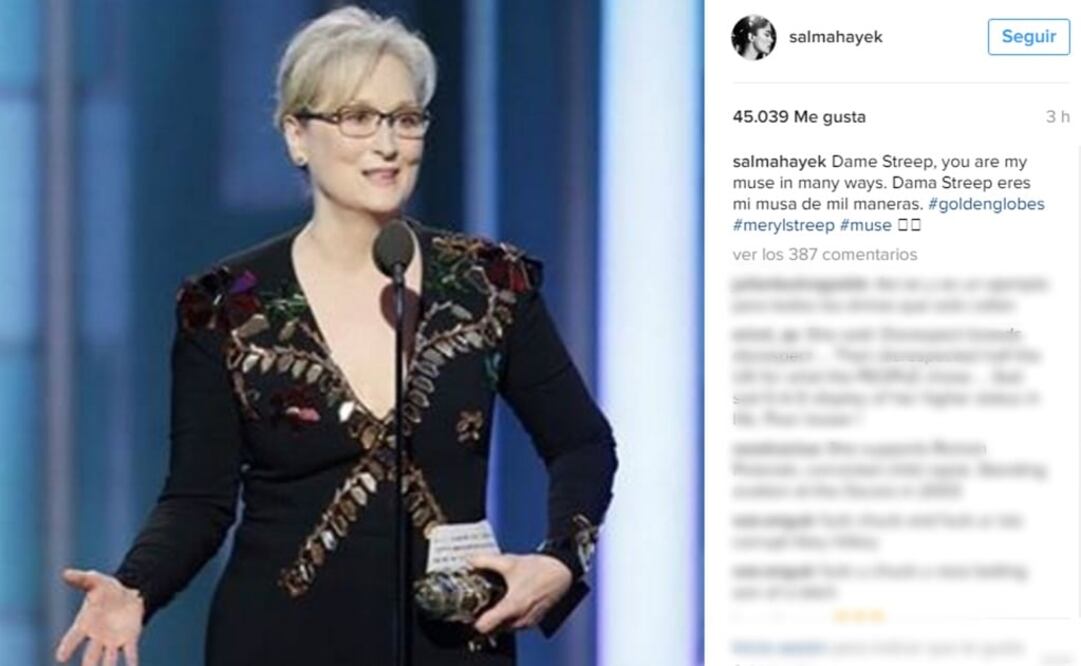This screenshot has height=666, width=1081.
Task: Open salmahayek's round profile picture
Action: 753,37
